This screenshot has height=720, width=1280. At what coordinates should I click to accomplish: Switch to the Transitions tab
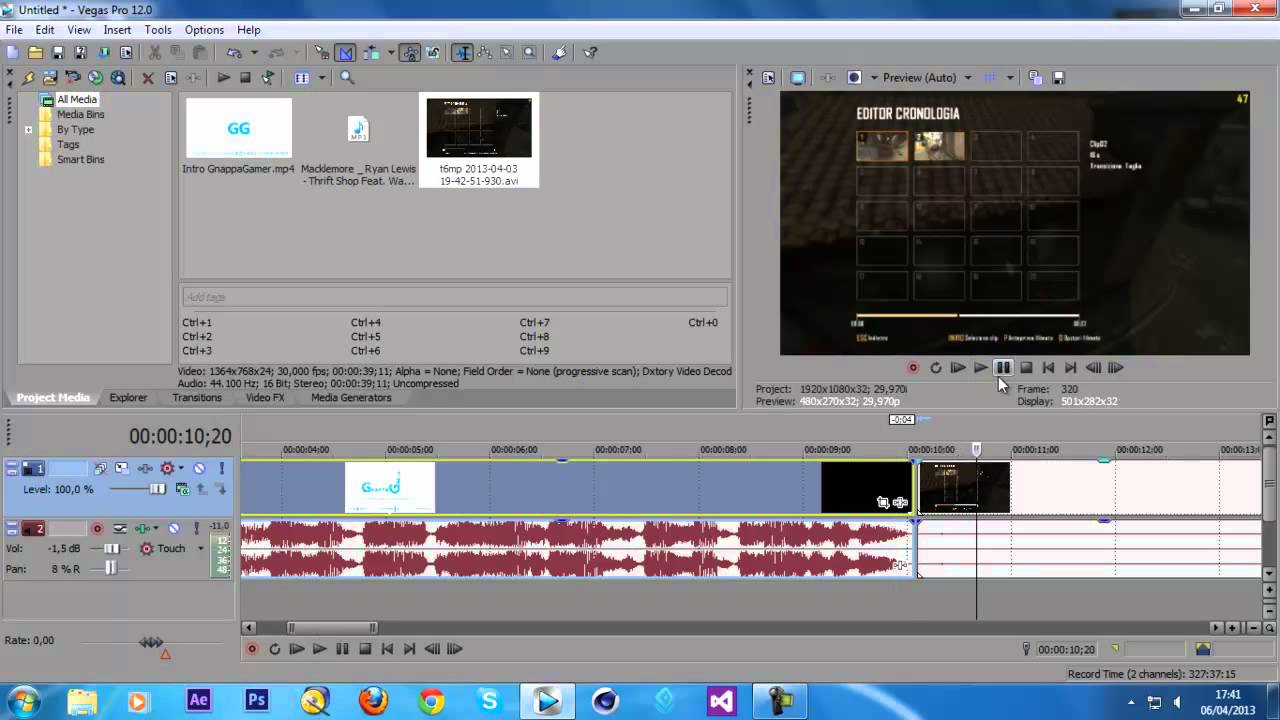(196, 397)
